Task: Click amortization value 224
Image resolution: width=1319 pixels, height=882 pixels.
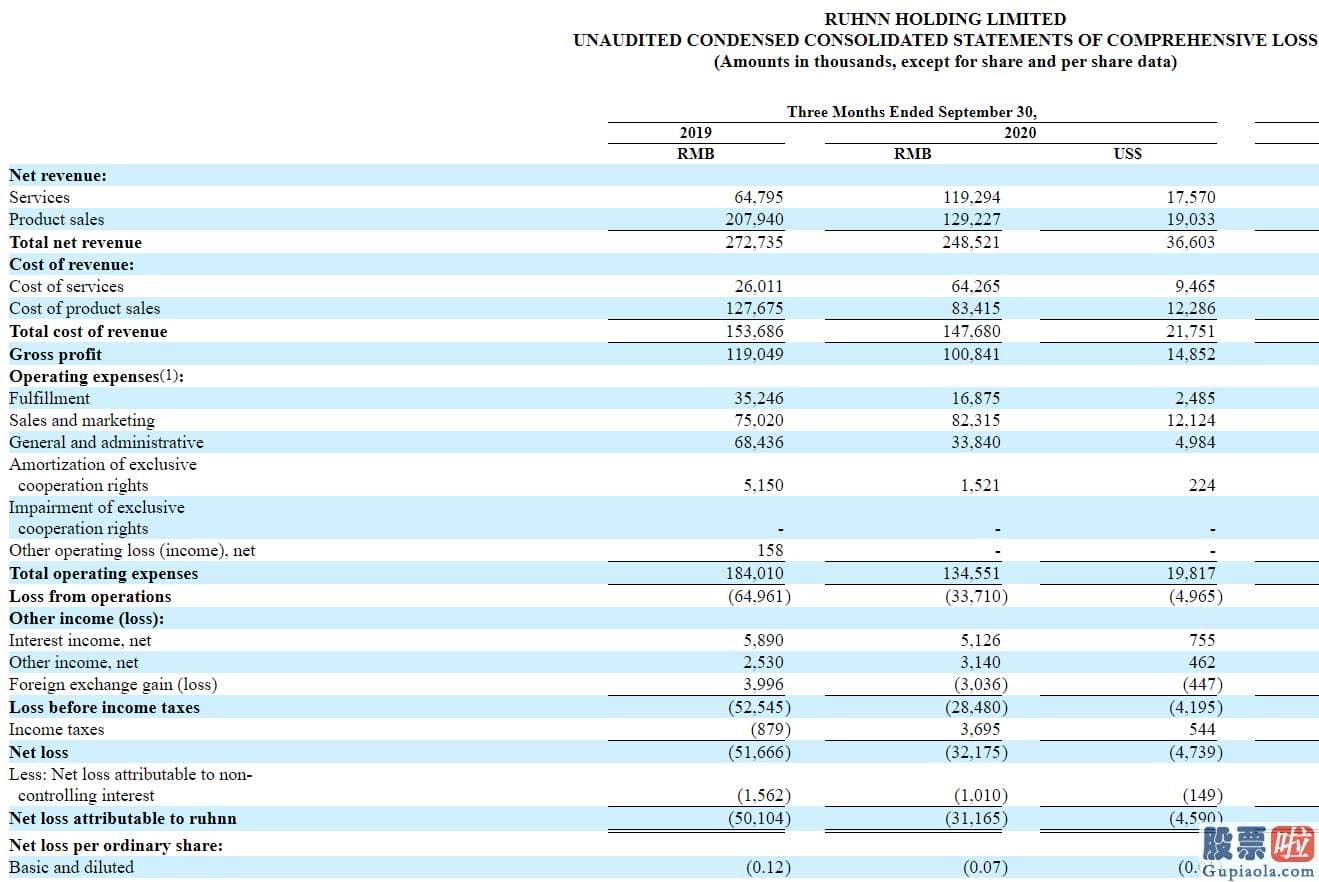Action: [x=1203, y=486]
